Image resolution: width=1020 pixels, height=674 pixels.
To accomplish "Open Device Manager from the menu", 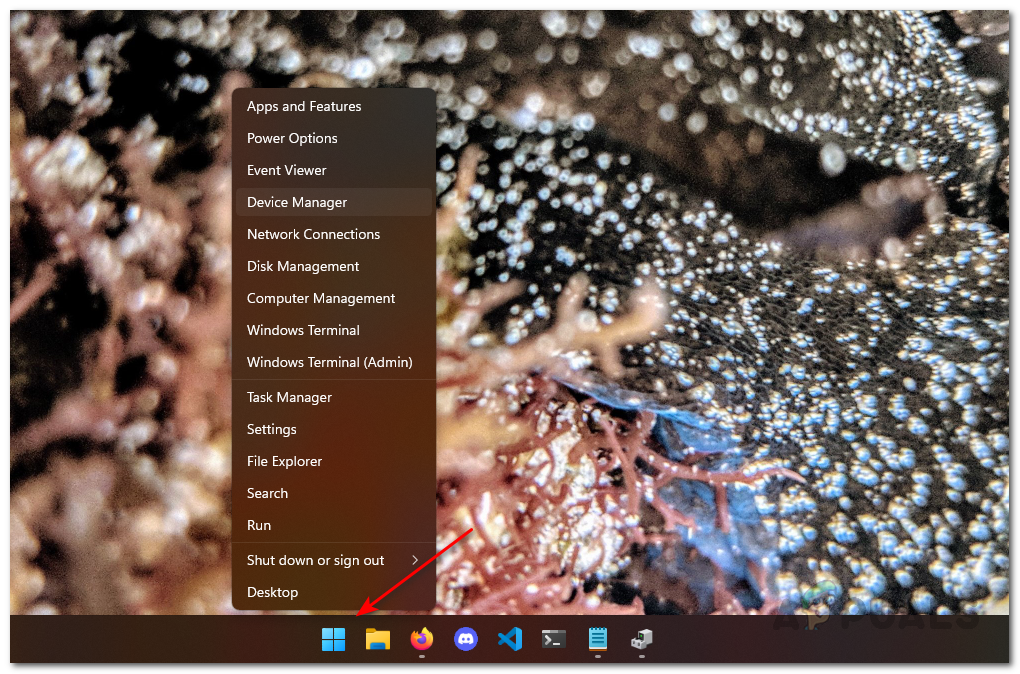I will 334,202.
